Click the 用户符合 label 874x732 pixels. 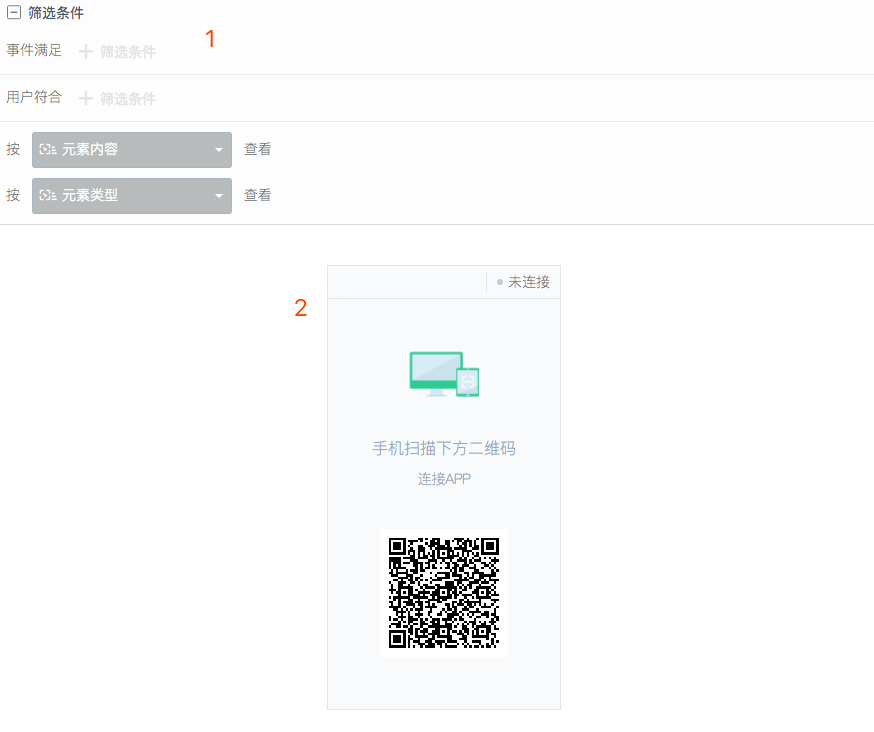point(34,97)
